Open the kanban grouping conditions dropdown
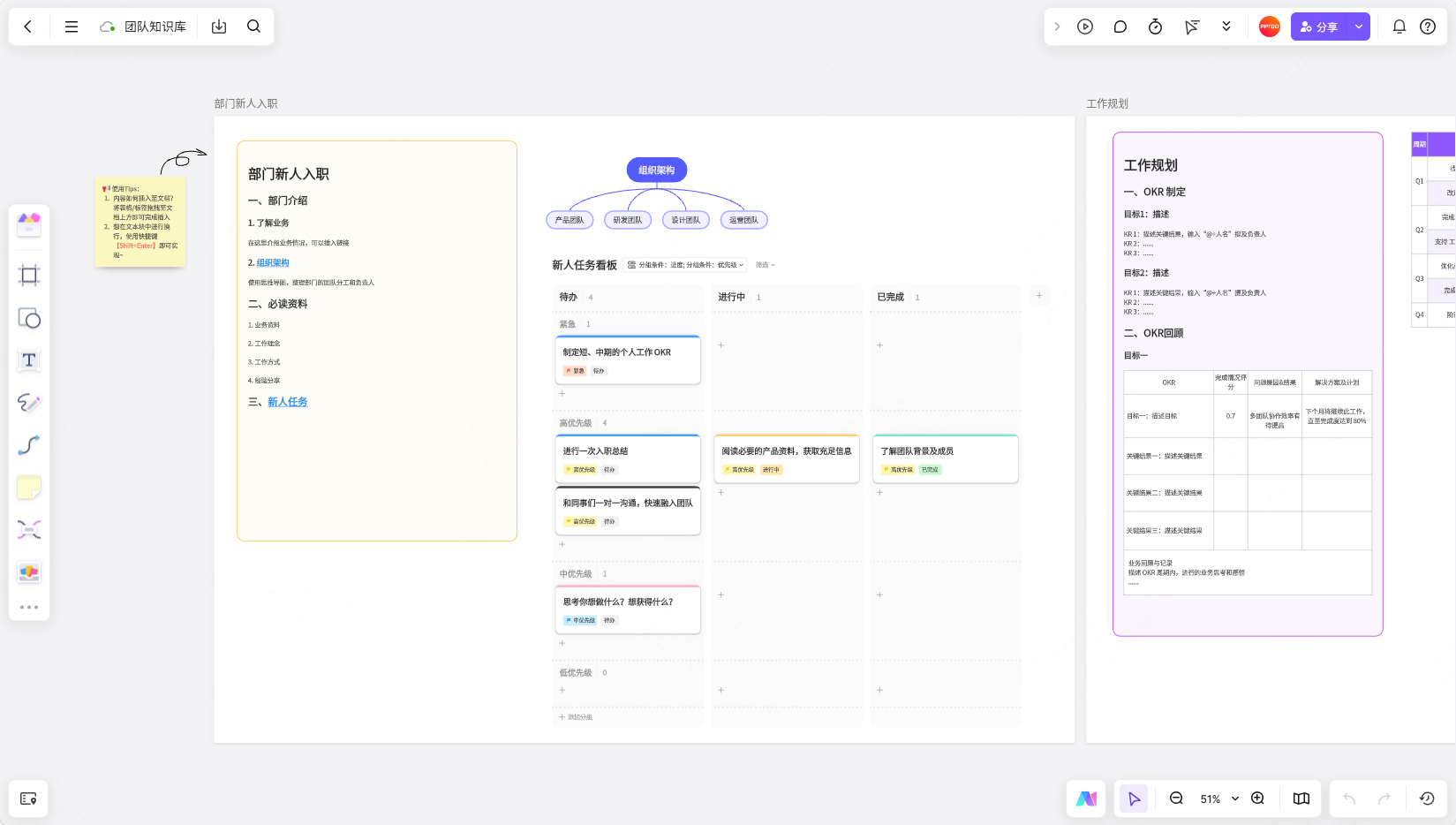 click(x=686, y=265)
